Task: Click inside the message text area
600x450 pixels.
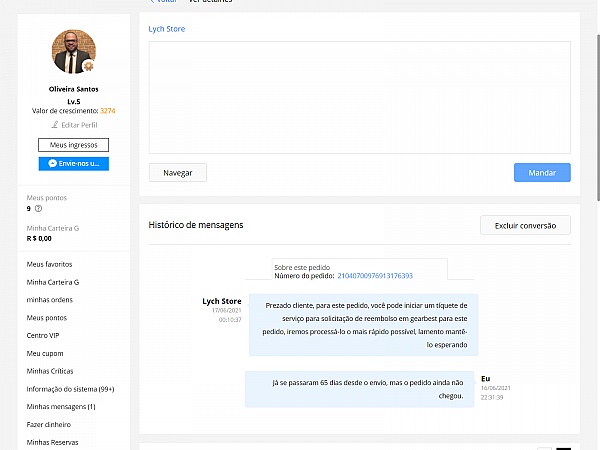Action: (x=359, y=97)
